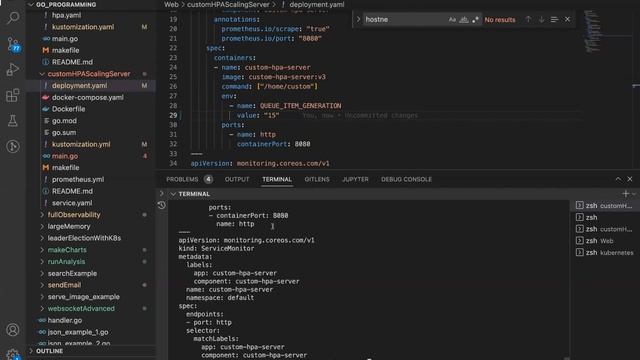Viewport: 640px width, 360px height.
Task: Go to next match arrow
Action: (541, 20)
